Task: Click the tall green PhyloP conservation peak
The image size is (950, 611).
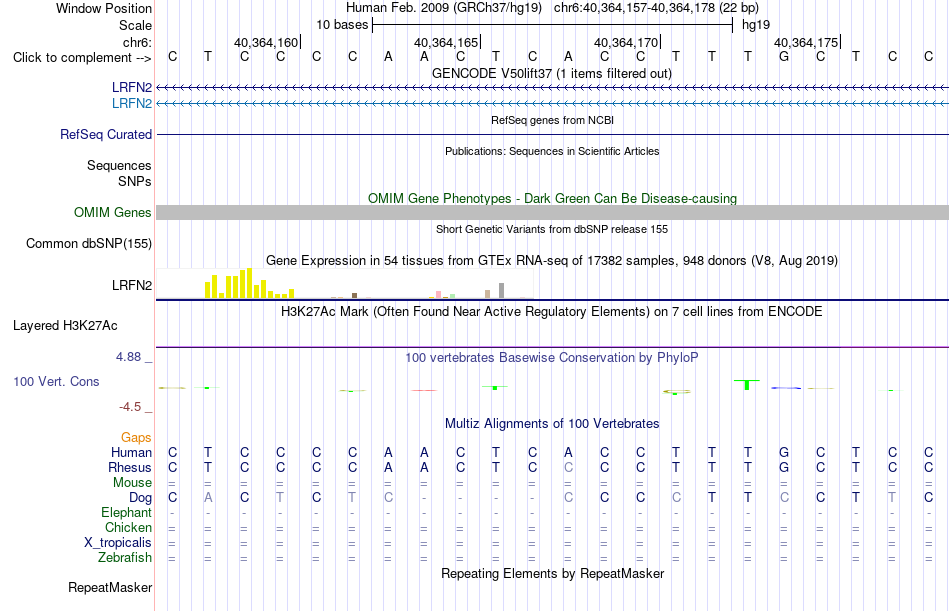Action: [747, 384]
